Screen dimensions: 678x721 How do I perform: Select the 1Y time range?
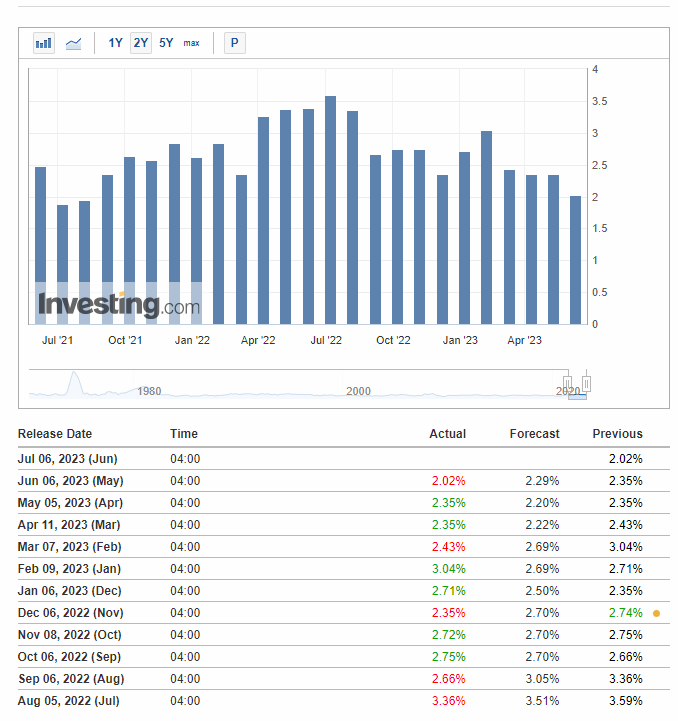point(116,43)
